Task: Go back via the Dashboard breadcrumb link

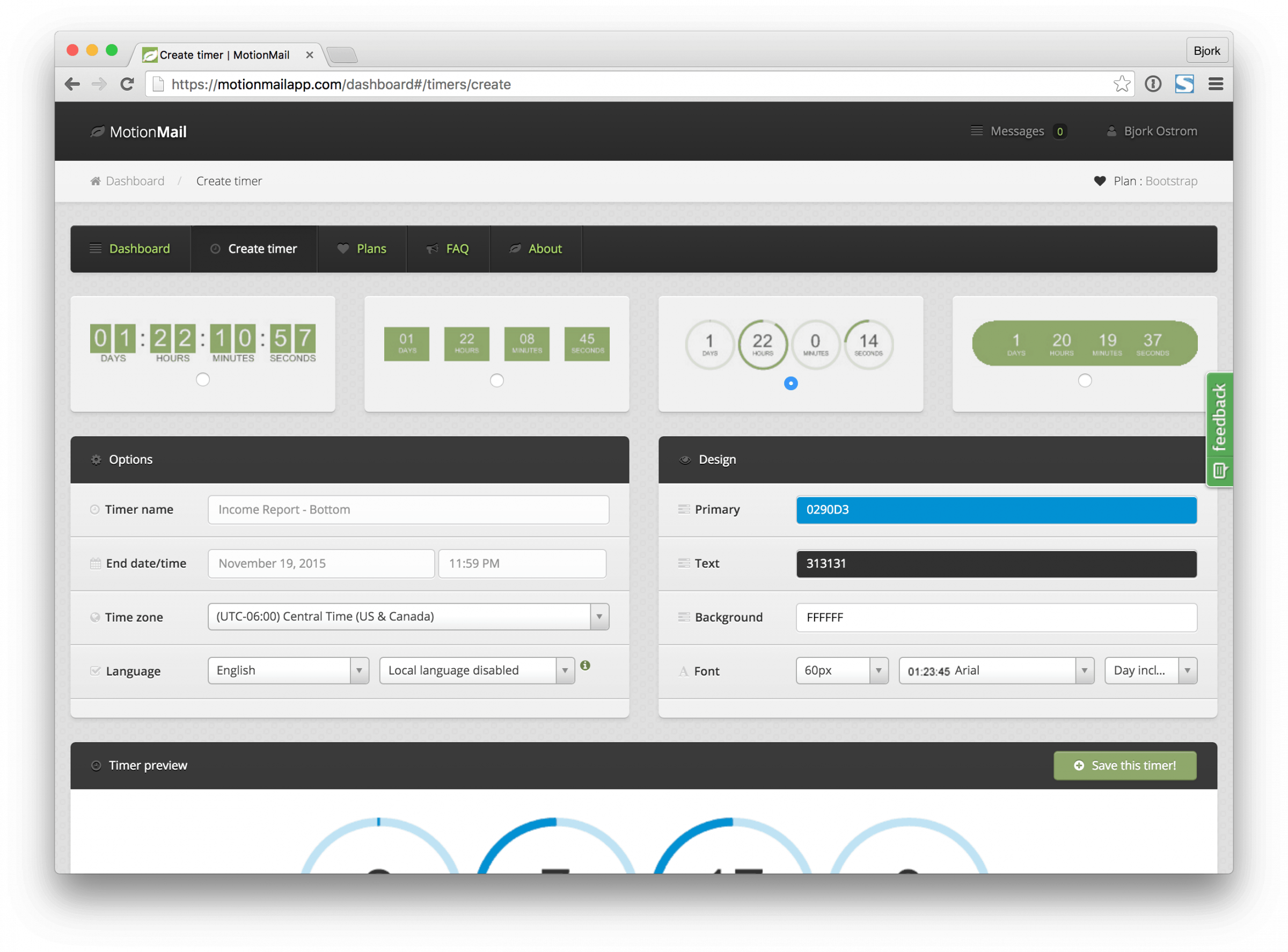Action: tap(134, 181)
